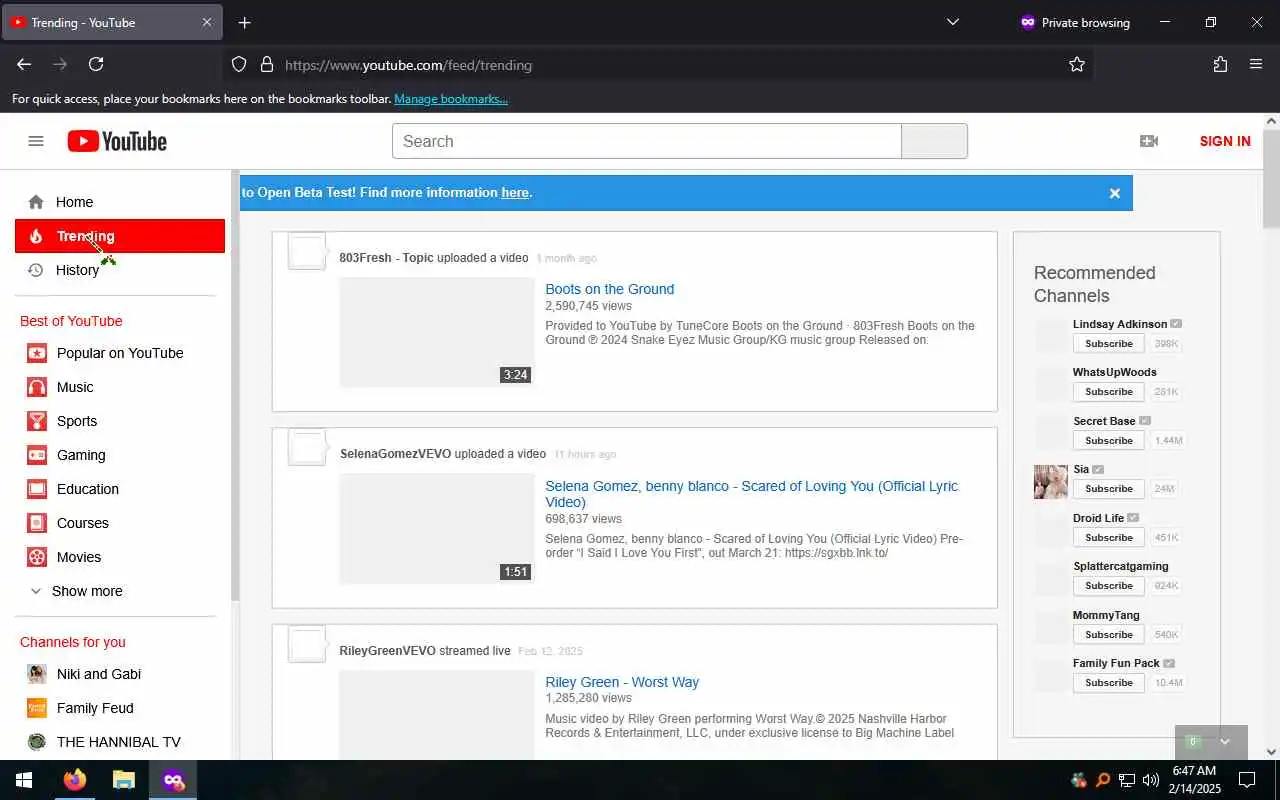1280x800 pixels.
Task: Subscribe to Sia
Action: (x=1108, y=488)
